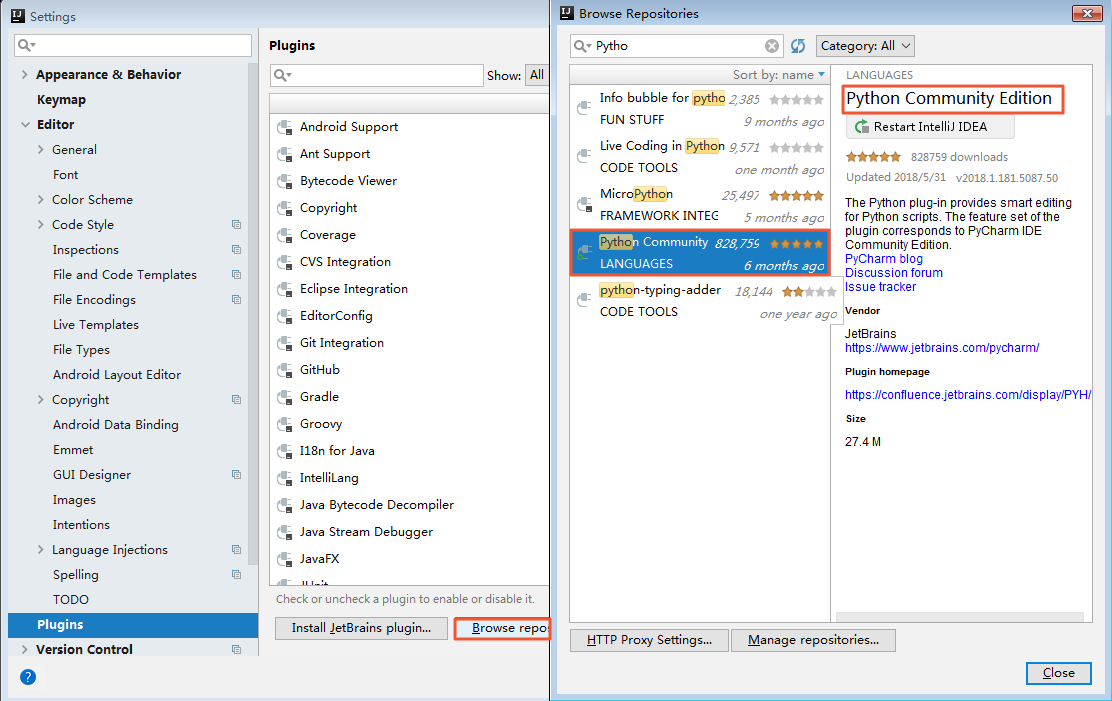
Task: Select Live Templates in Settings tree
Action: (96, 325)
